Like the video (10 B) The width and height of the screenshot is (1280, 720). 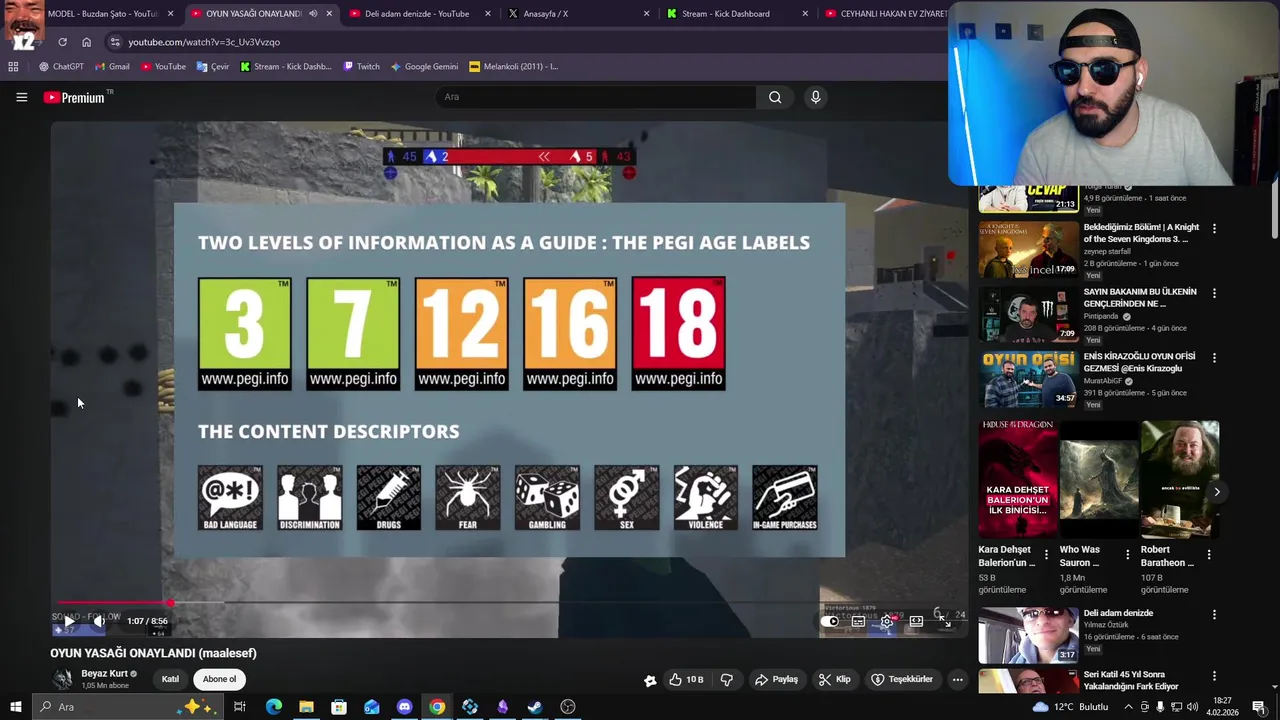tap(687, 680)
